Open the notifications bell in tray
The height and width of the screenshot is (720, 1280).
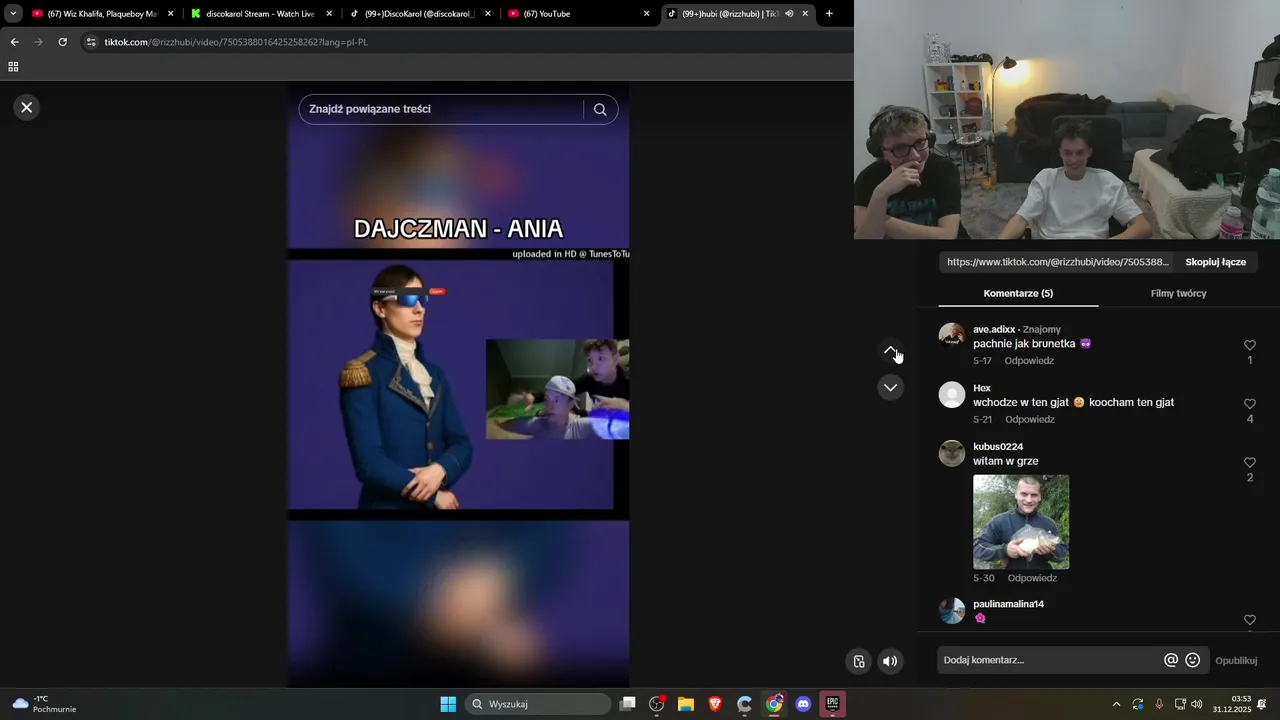click(x=1263, y=704)
